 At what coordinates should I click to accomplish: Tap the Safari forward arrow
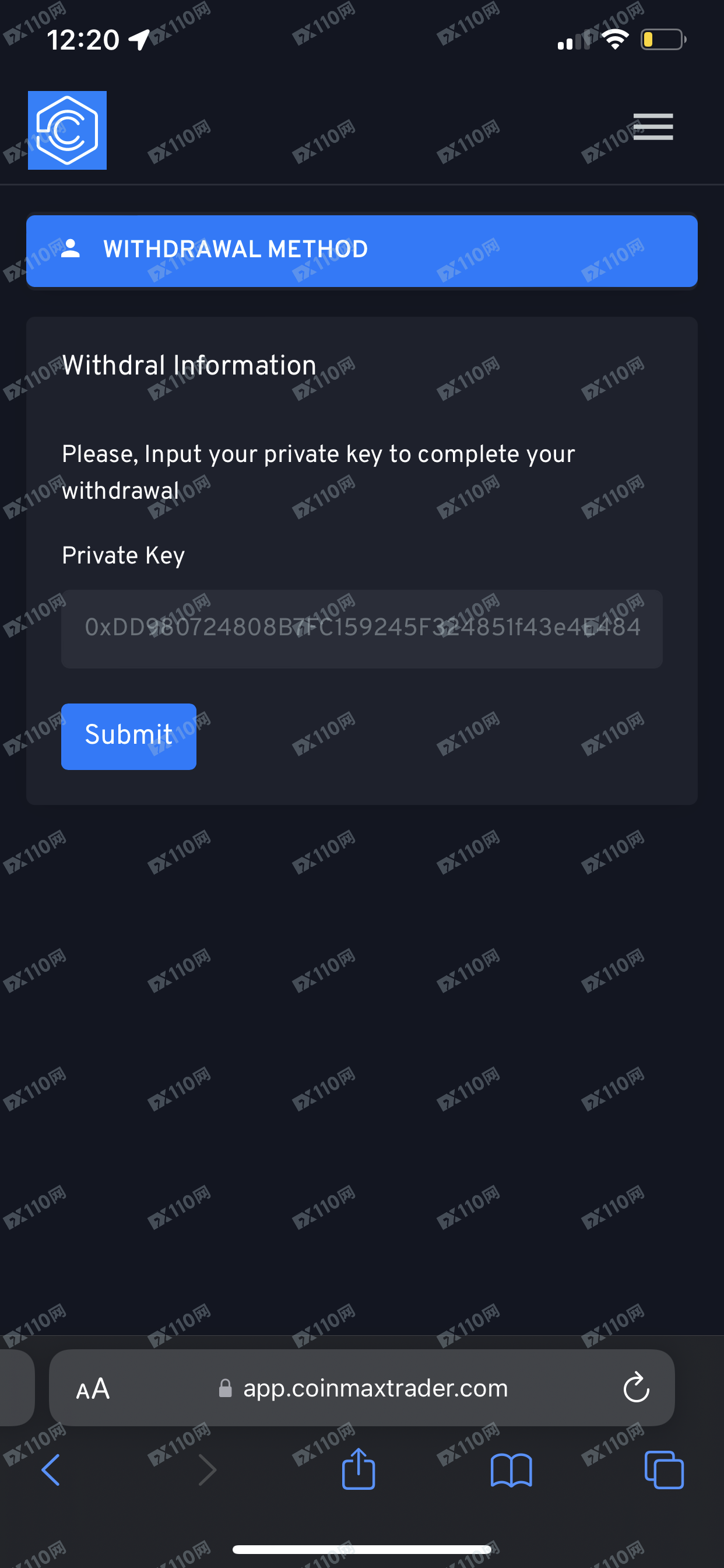pyautogui.click(x=208, y=1470)
